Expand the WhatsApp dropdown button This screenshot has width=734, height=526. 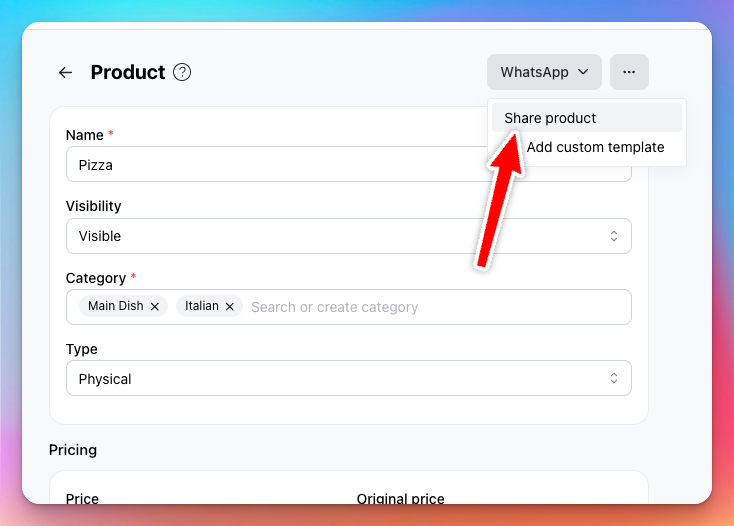click(x=544, y=72)
